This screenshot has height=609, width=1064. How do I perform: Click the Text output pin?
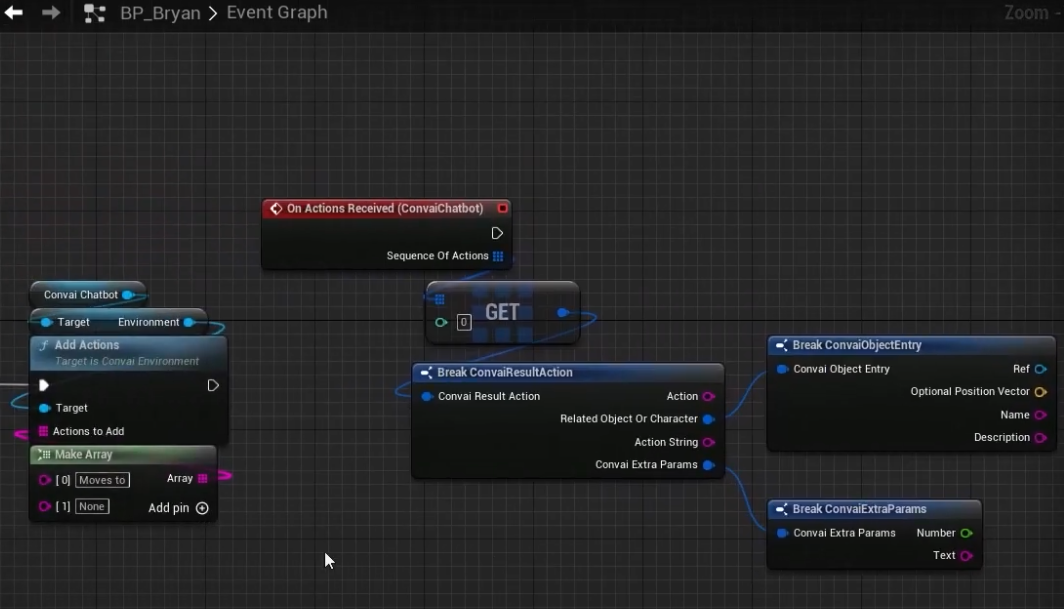[x=966, y=555]
